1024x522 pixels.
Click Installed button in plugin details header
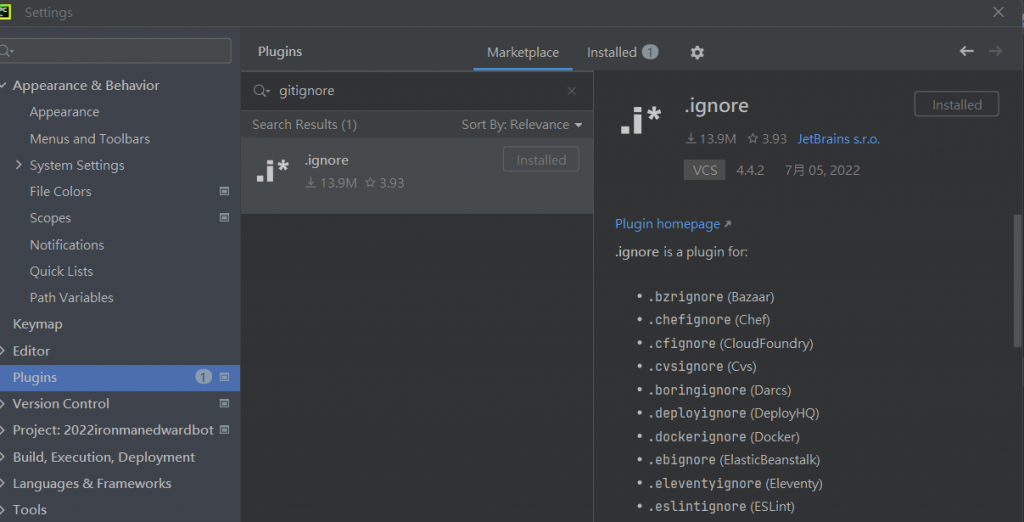(x=956, y=105)
